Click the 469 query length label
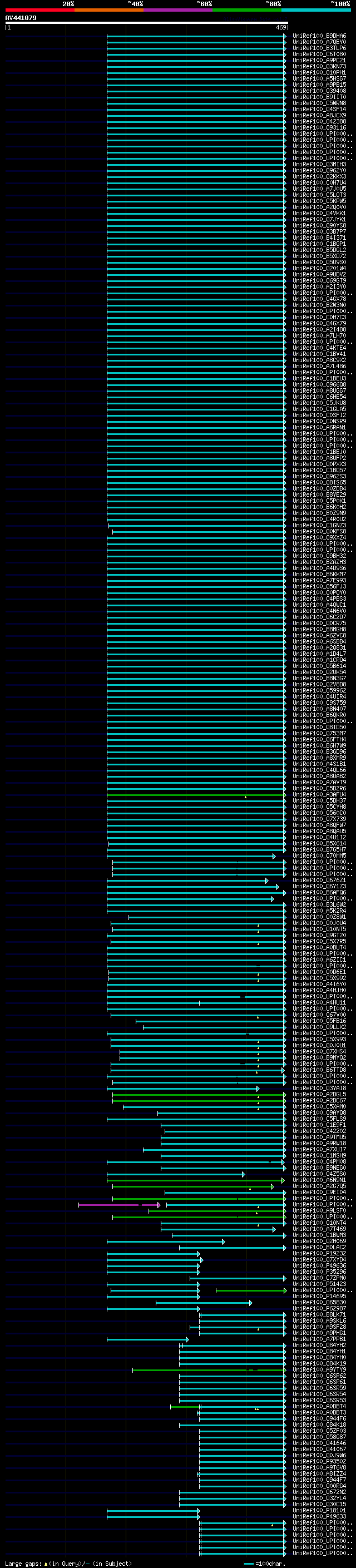Image resolution: width=356 pixels, height=1568 pixels. [280, 27]
